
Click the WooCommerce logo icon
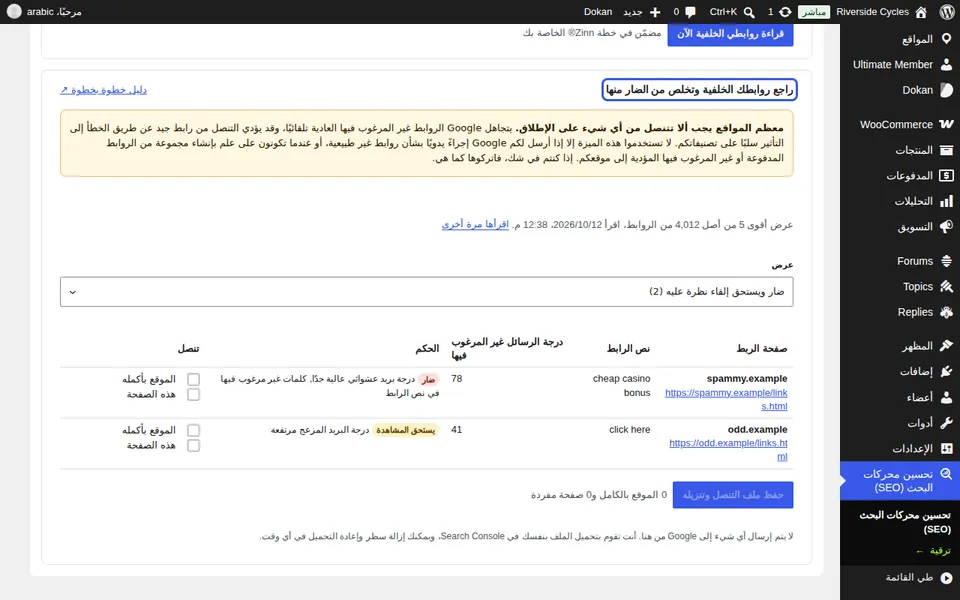pyautogui.click(x=946, y=124)
